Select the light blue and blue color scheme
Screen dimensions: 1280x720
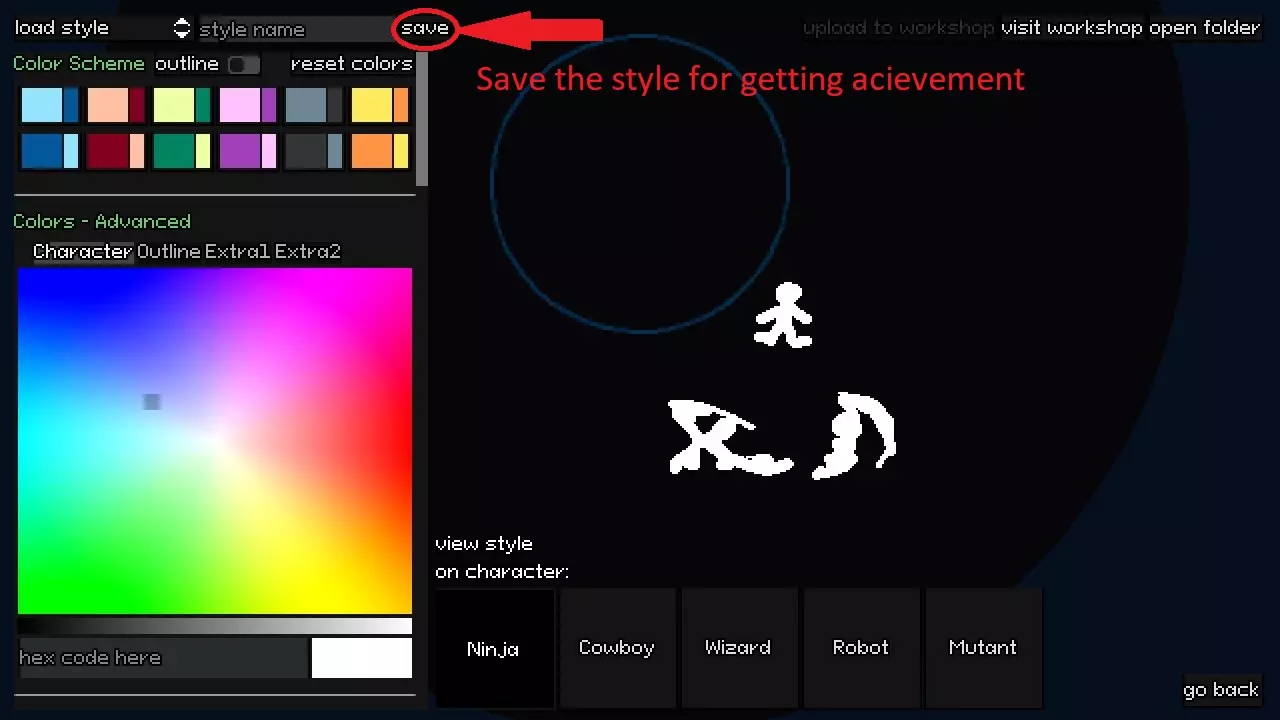point(50,105)
